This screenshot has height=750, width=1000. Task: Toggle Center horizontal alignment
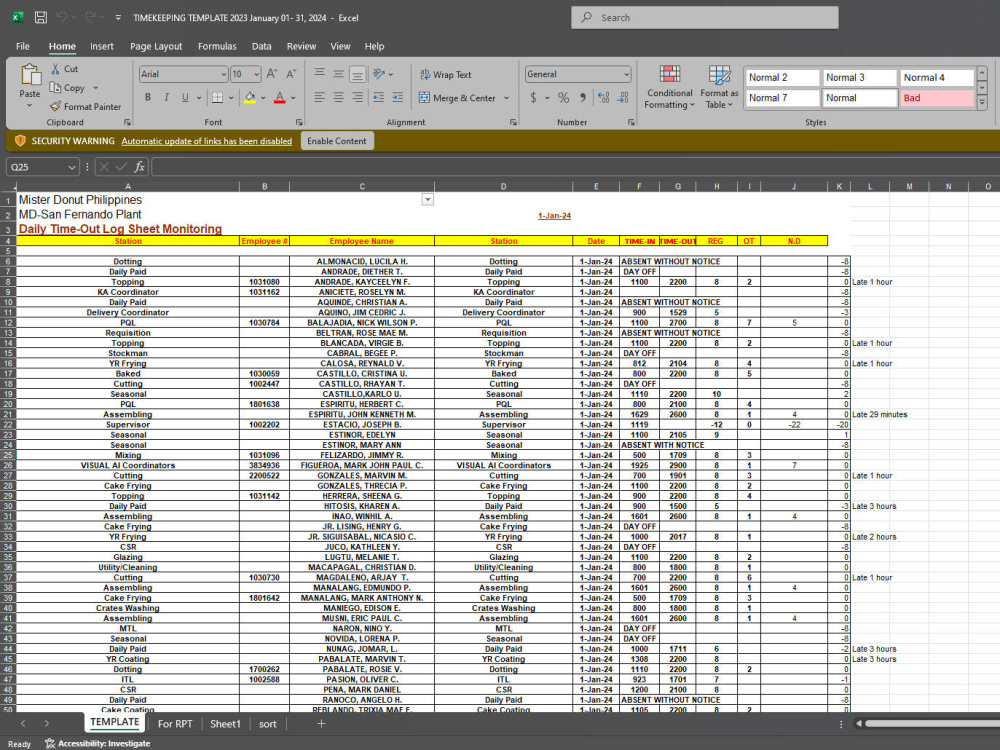(x=339, y=98)
